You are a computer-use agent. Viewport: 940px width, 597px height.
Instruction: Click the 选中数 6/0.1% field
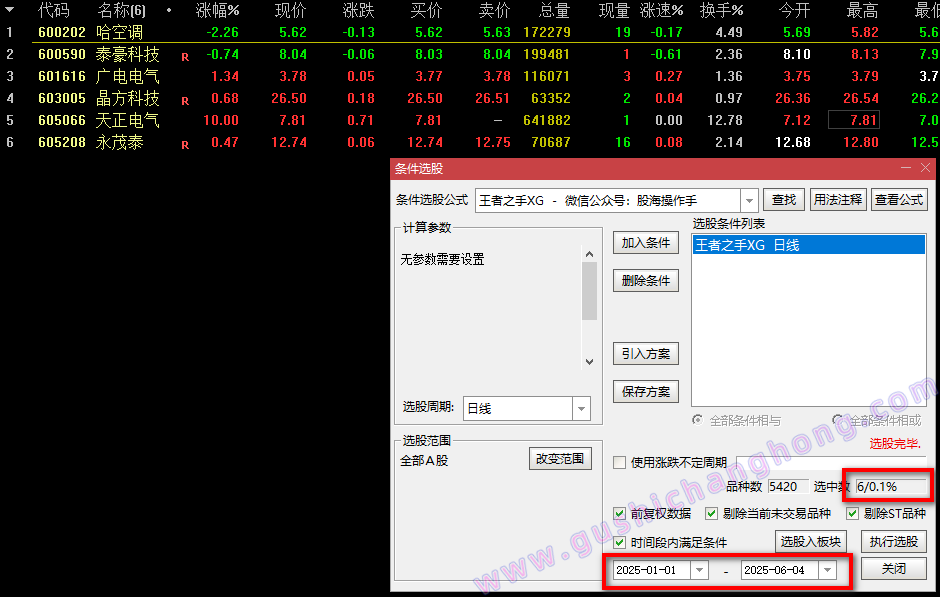click(x=891, y=487)
